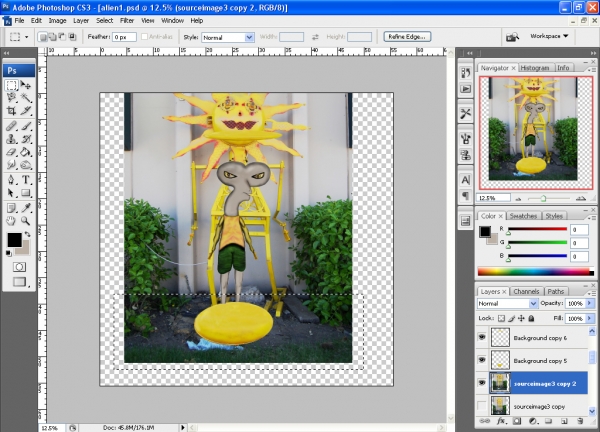
Task: Hide the sourceimage3 copy 2 layer
Action: [482, 383]
